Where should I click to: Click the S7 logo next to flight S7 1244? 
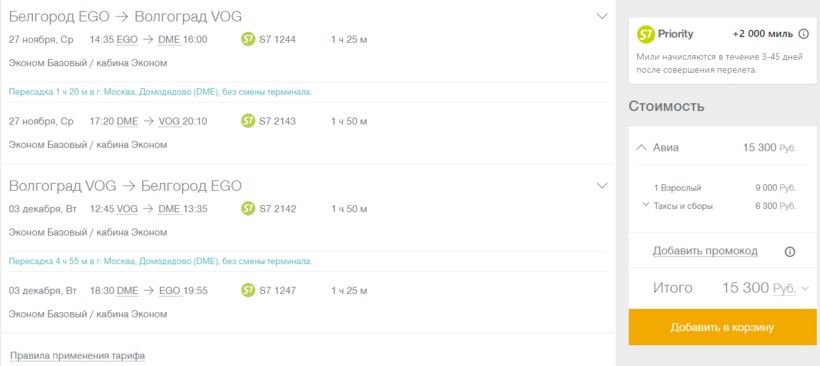click(x=248, y=39)
